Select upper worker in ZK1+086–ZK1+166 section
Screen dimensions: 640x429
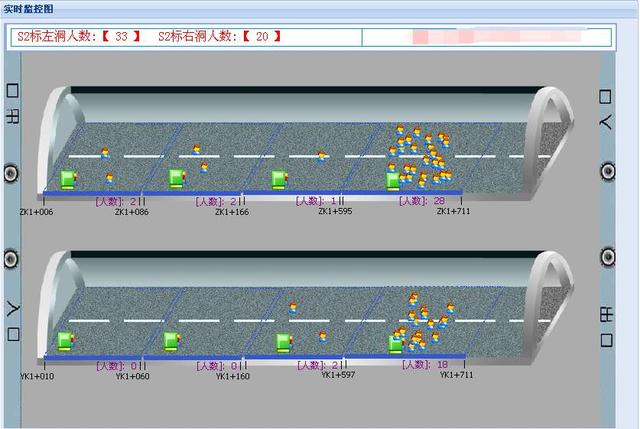[196, 150]
